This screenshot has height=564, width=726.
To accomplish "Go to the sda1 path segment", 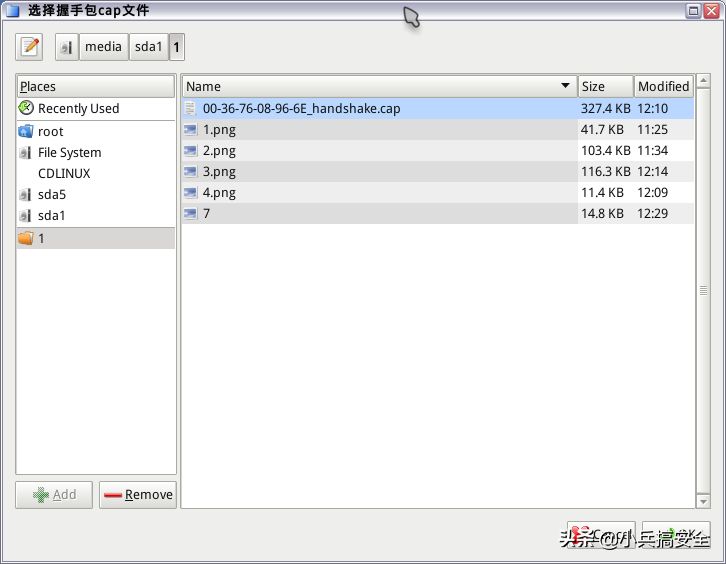I will point(149,47).
